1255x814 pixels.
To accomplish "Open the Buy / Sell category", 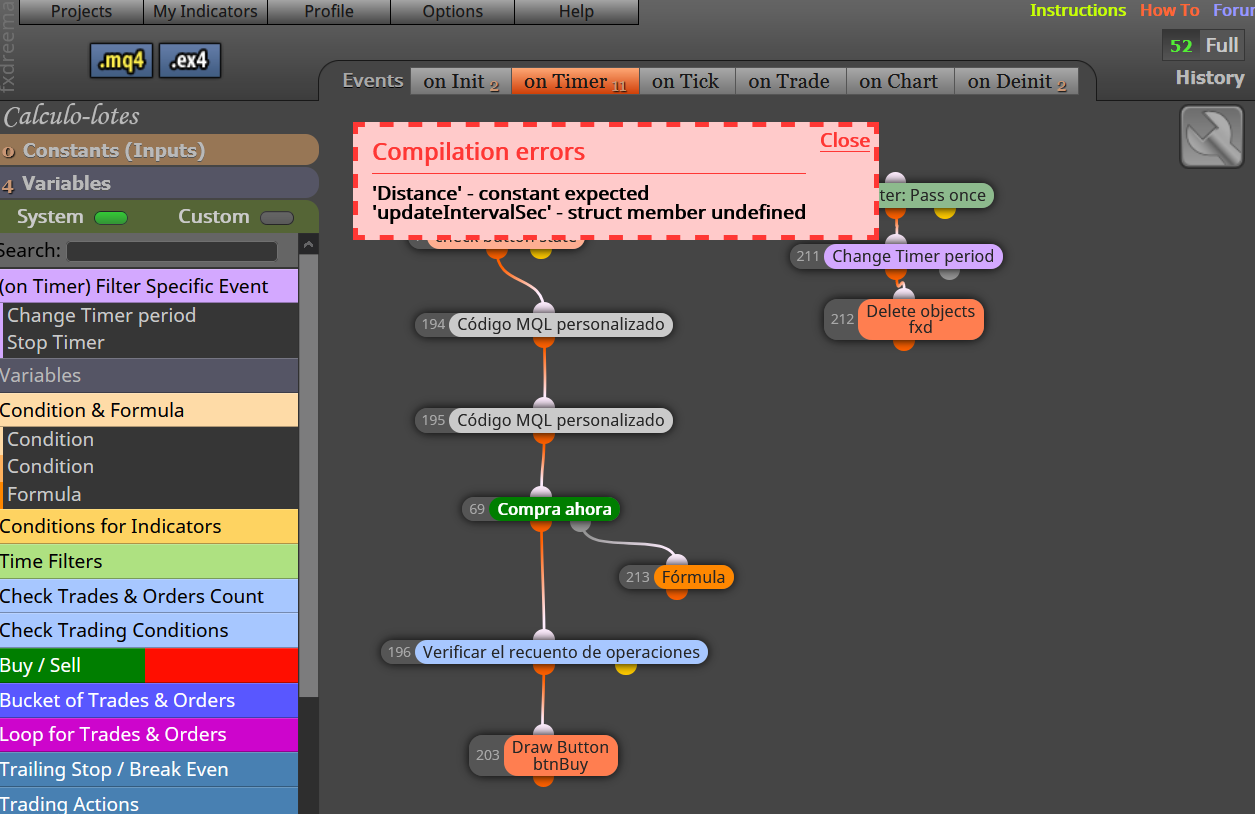I will (72, 665).
